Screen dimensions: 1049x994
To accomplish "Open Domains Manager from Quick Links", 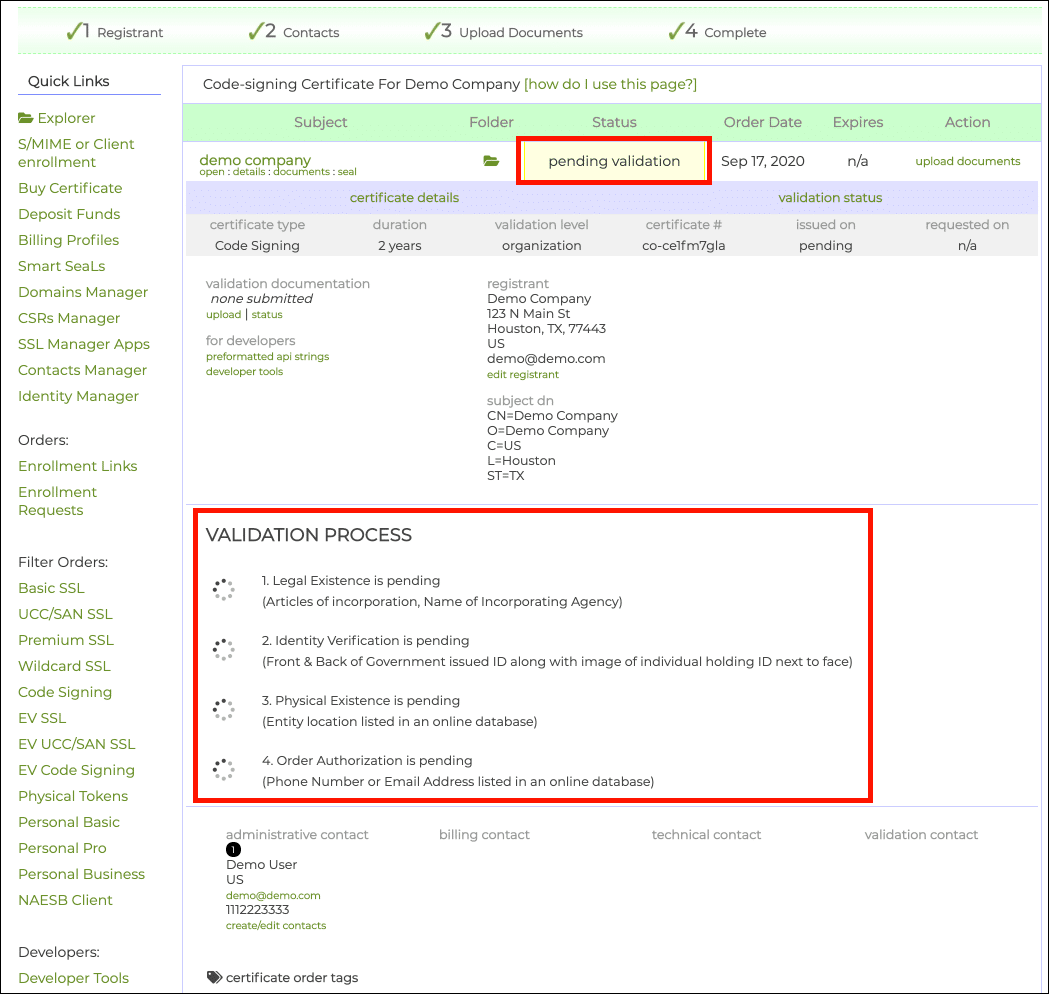I will pos(83,292).
